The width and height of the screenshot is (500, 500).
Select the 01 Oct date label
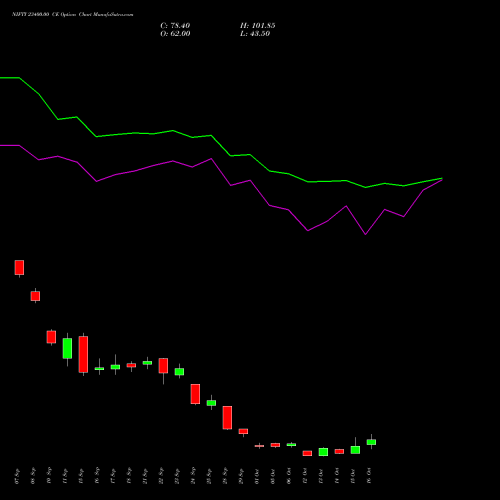pyautogui.click(x=257, y=476)
